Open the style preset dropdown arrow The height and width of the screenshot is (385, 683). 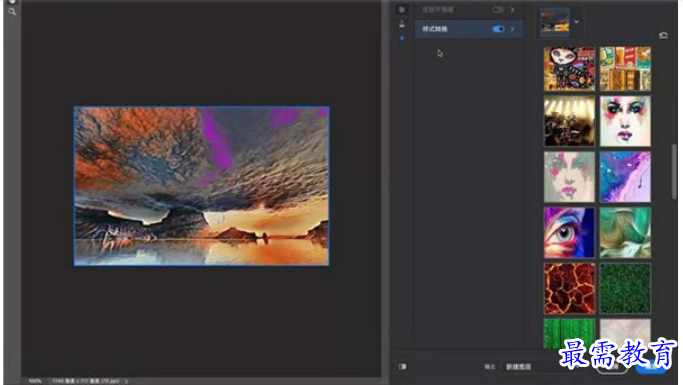576,21
